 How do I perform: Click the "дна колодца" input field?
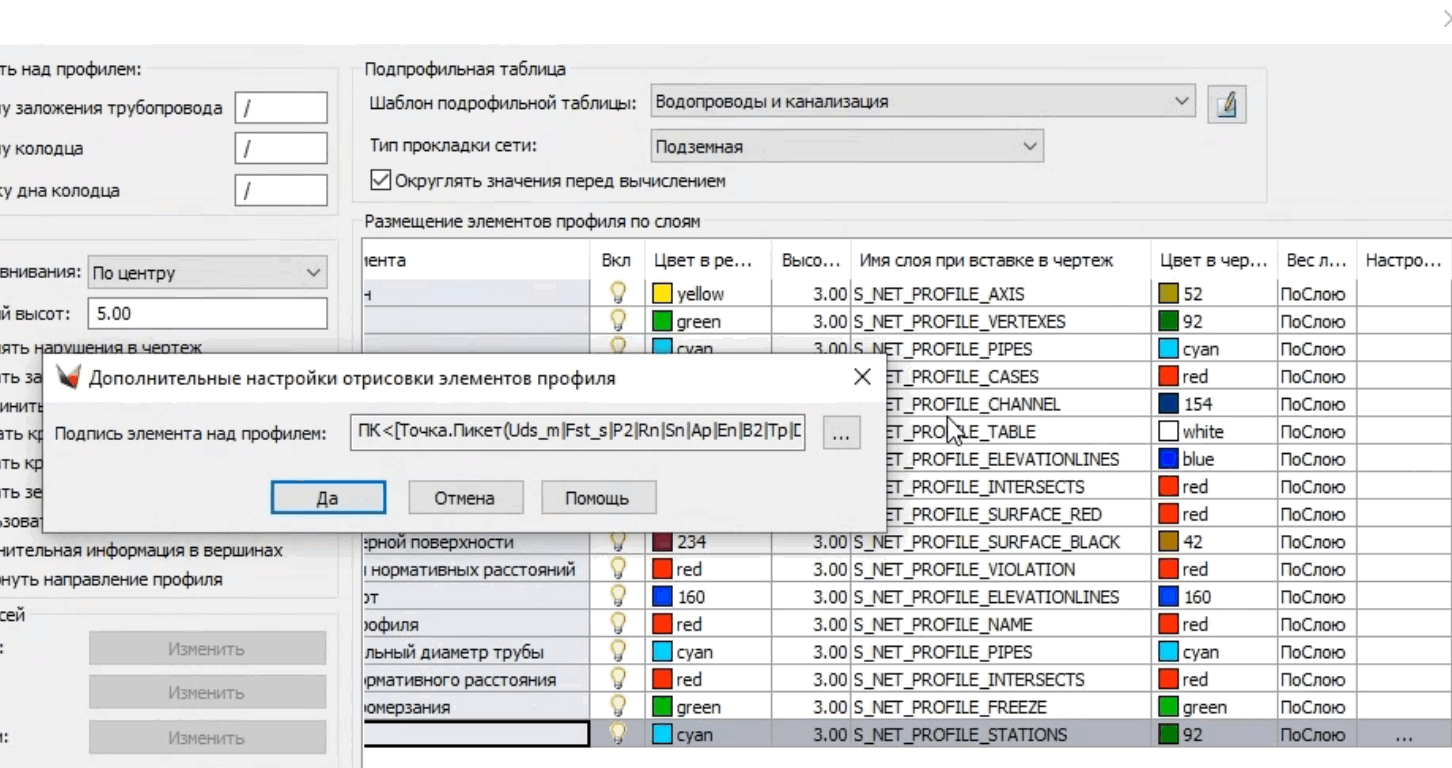(x=281, y=190)
